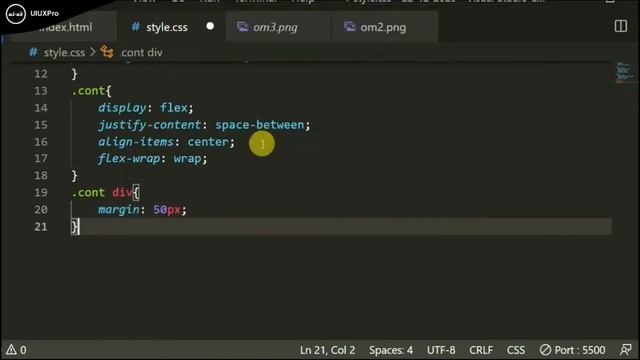This screenshot has height=360, width=640.
Task: Click the breadcrumb chevron separator
Action: pyautogui.click(x=93, y=52)
